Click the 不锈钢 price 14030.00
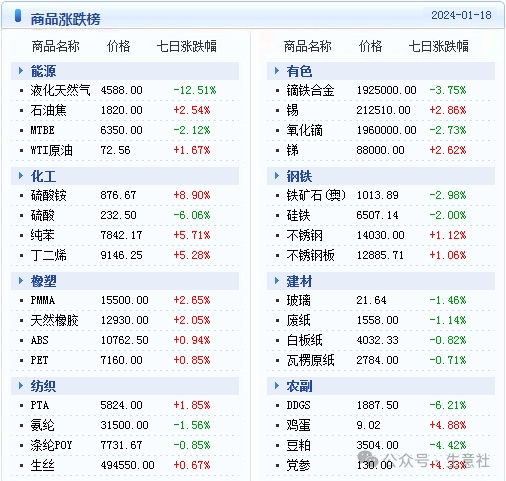Viewport: 506px width, 481px height. click(380, 235)
